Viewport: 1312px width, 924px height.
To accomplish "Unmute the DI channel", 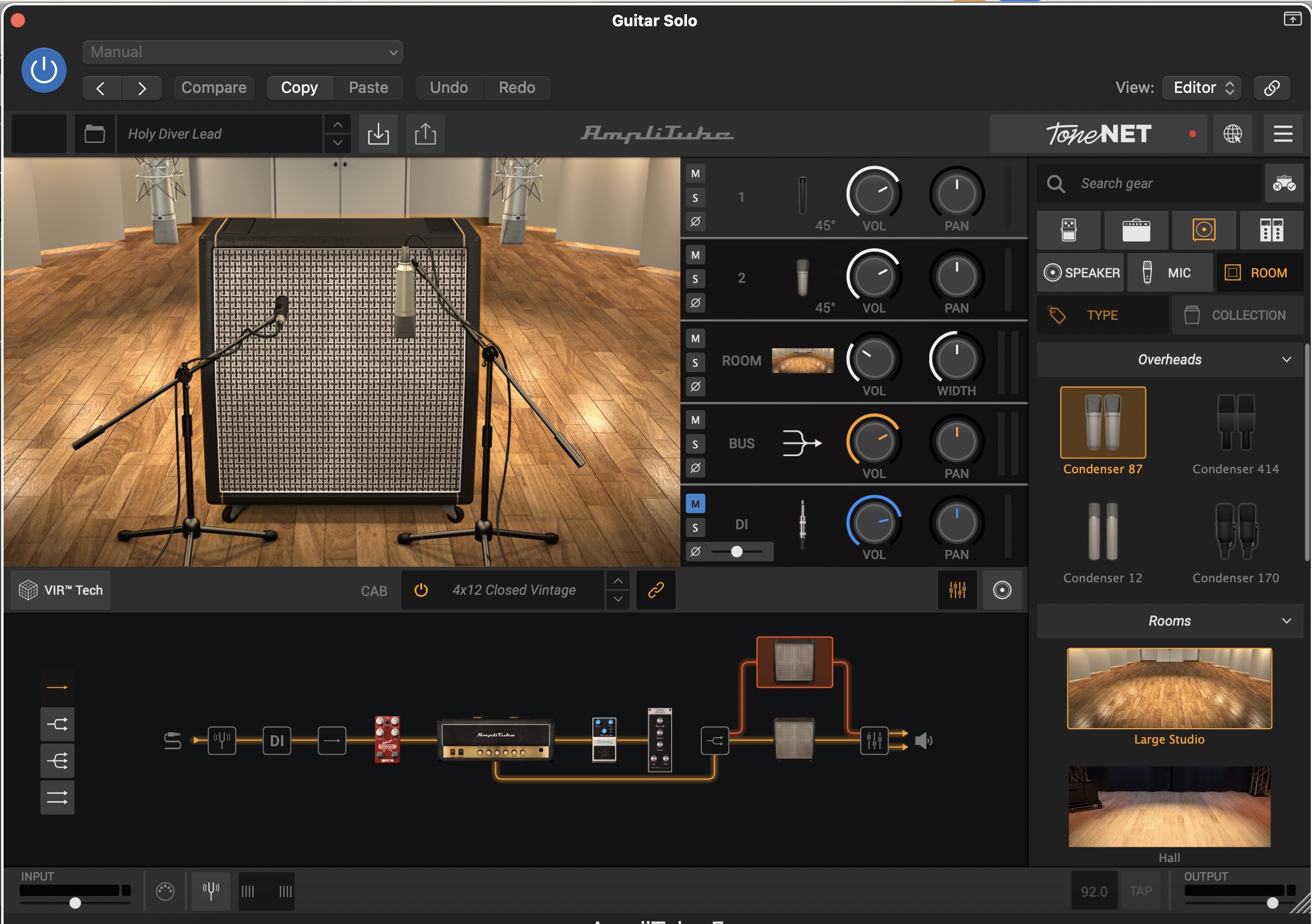I will click(695, 504).
